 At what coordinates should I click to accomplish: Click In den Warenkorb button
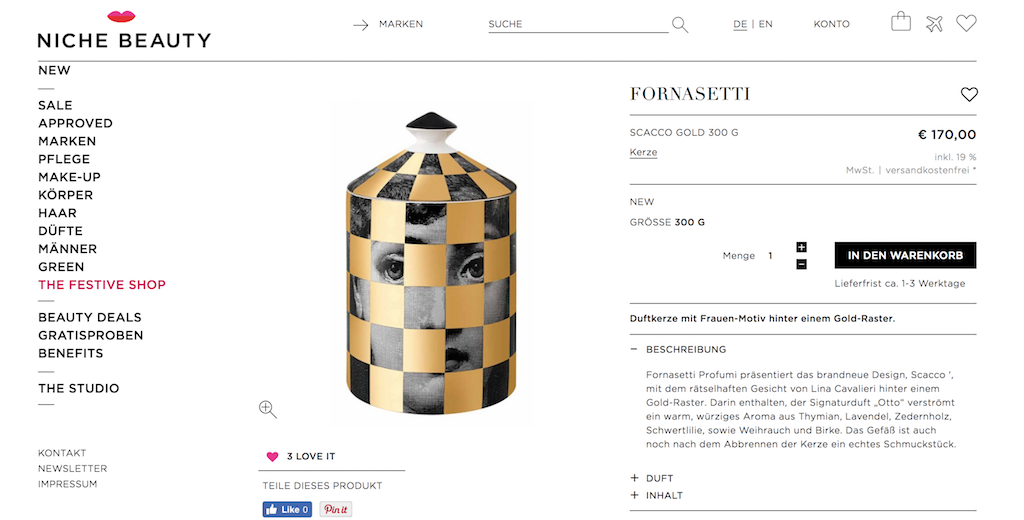point(905,255)
